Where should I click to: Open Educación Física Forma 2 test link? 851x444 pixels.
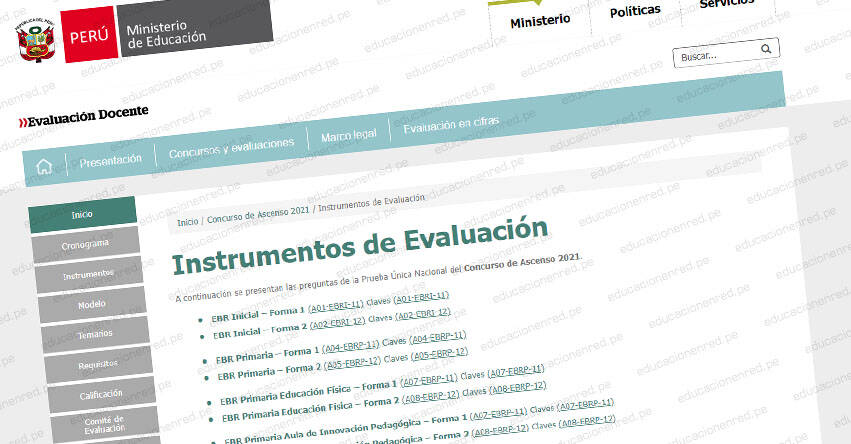coord(431,396)
